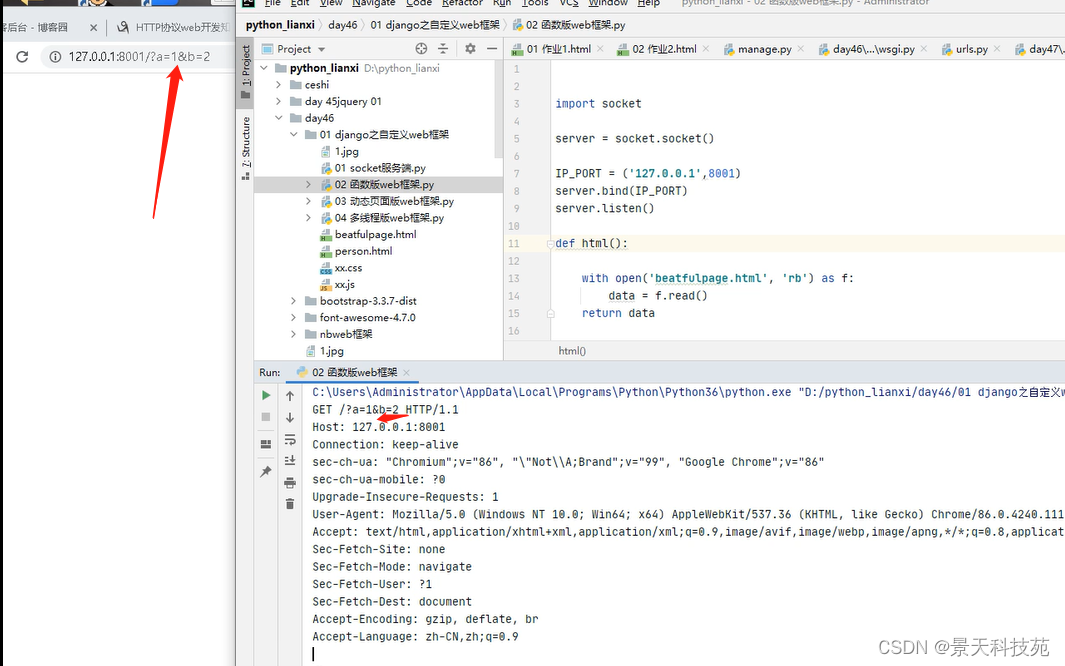Viewport: 1065px width, 666px height.
Task: Click the grey Stop square in Run panel
Action: tap(266, 417)
